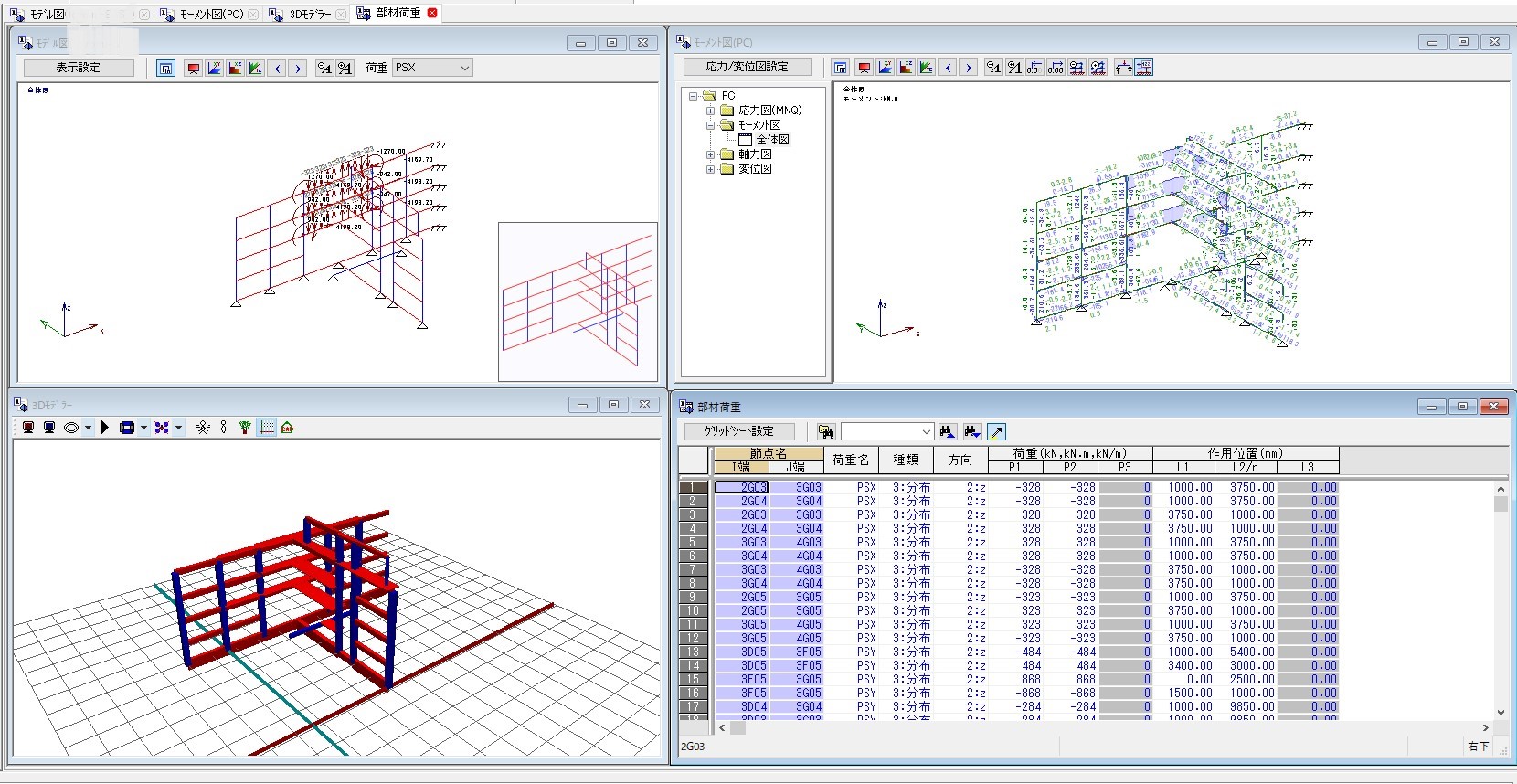Toggle the grid display in 3D modeler

267,428
